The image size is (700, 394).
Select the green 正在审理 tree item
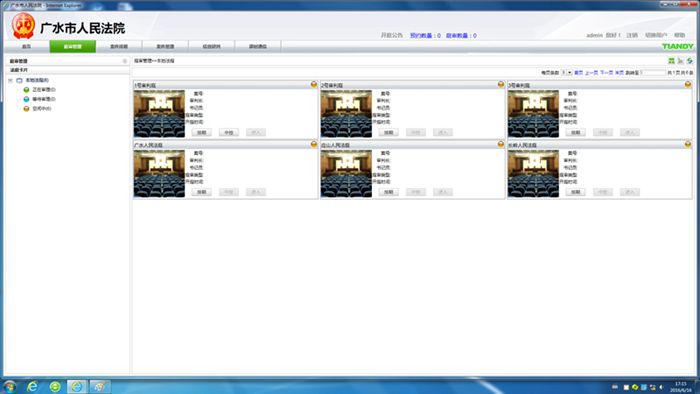(x=40, y=90)
